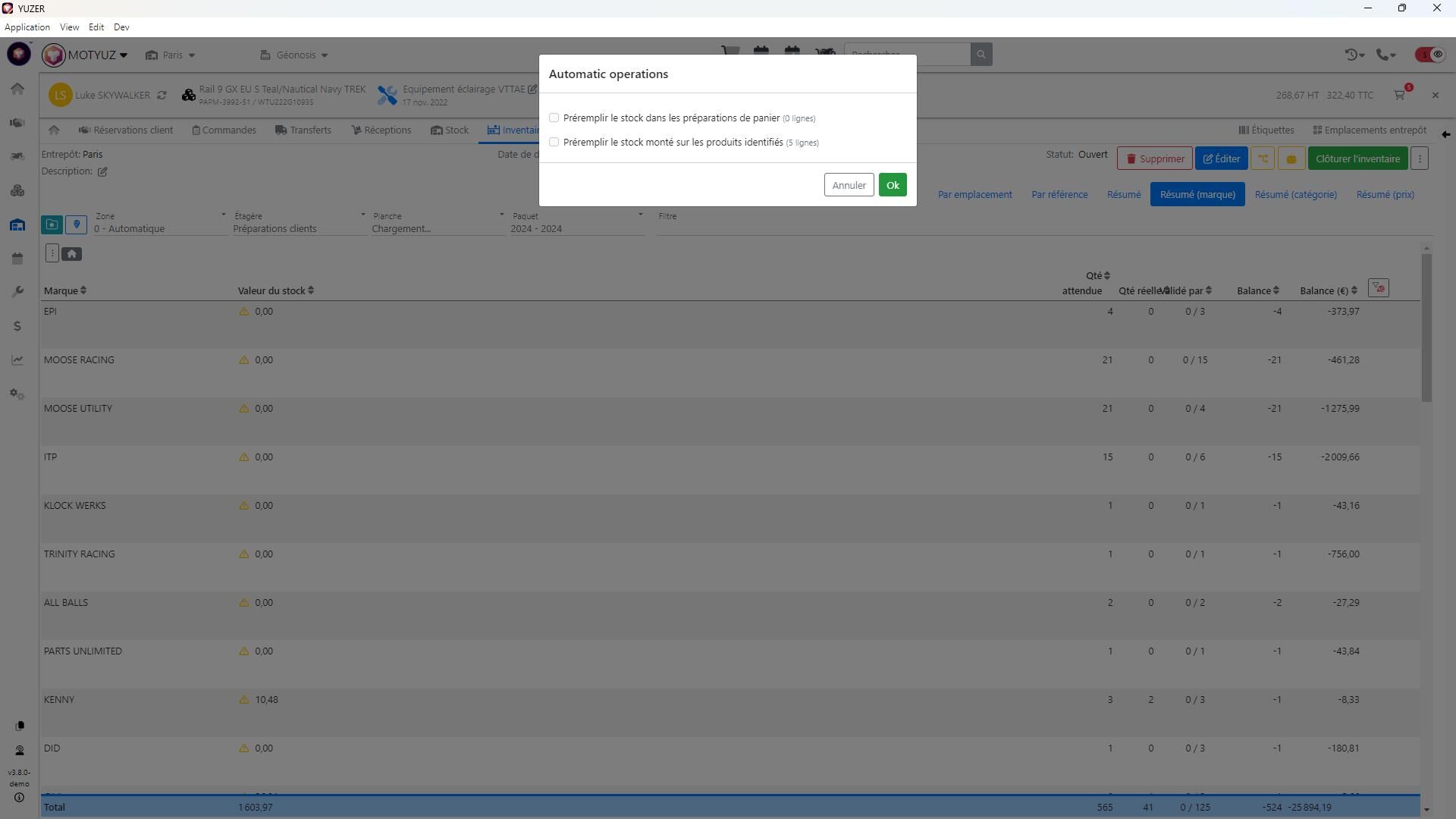
Task: Switch to the Stock tab
Action: pyautogui.click(x=450, y=130)
